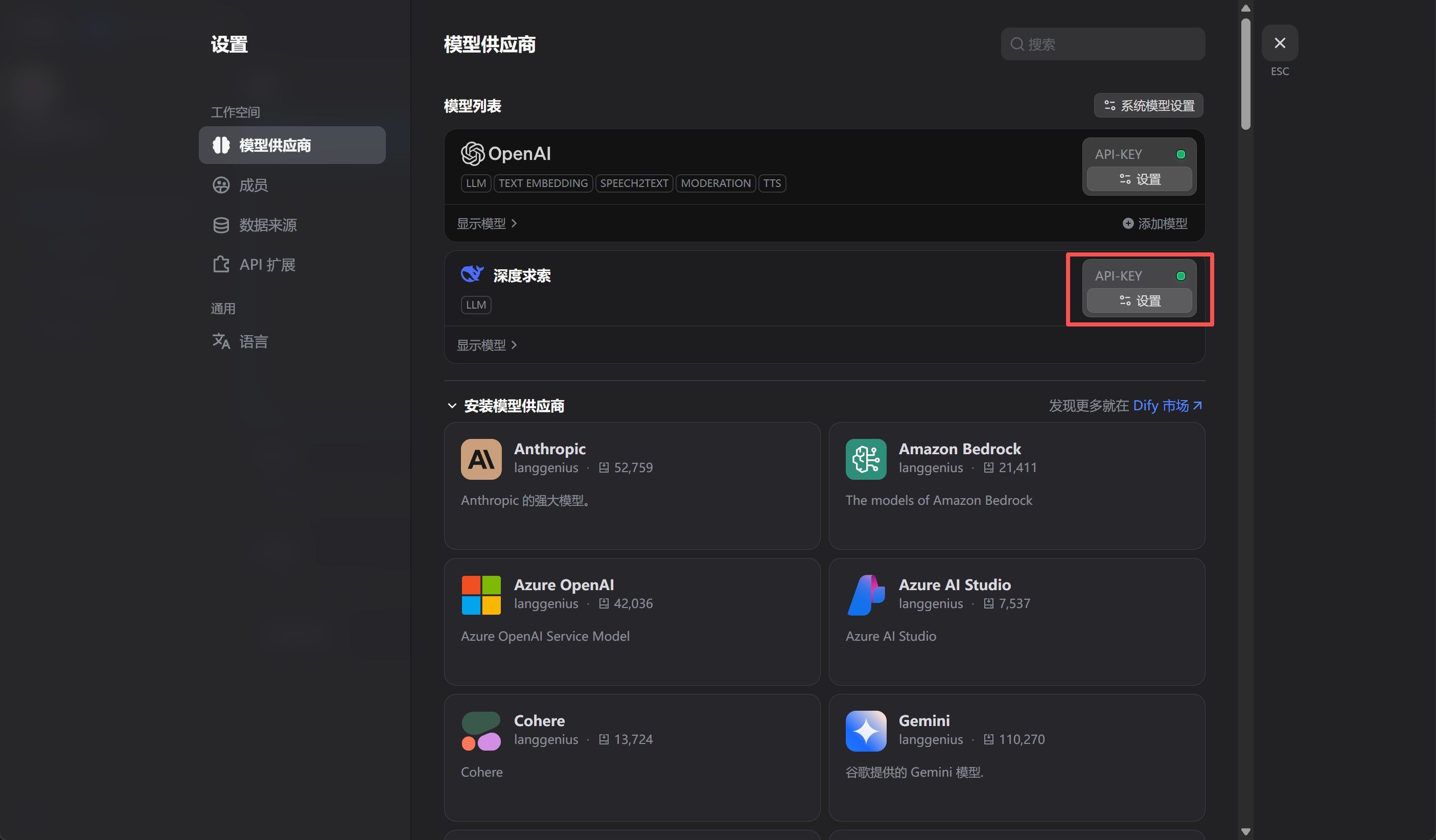1436x840 pixels.
Task: Click 'The models of Amazon Bedrock' description
Action: coord(939,500)
